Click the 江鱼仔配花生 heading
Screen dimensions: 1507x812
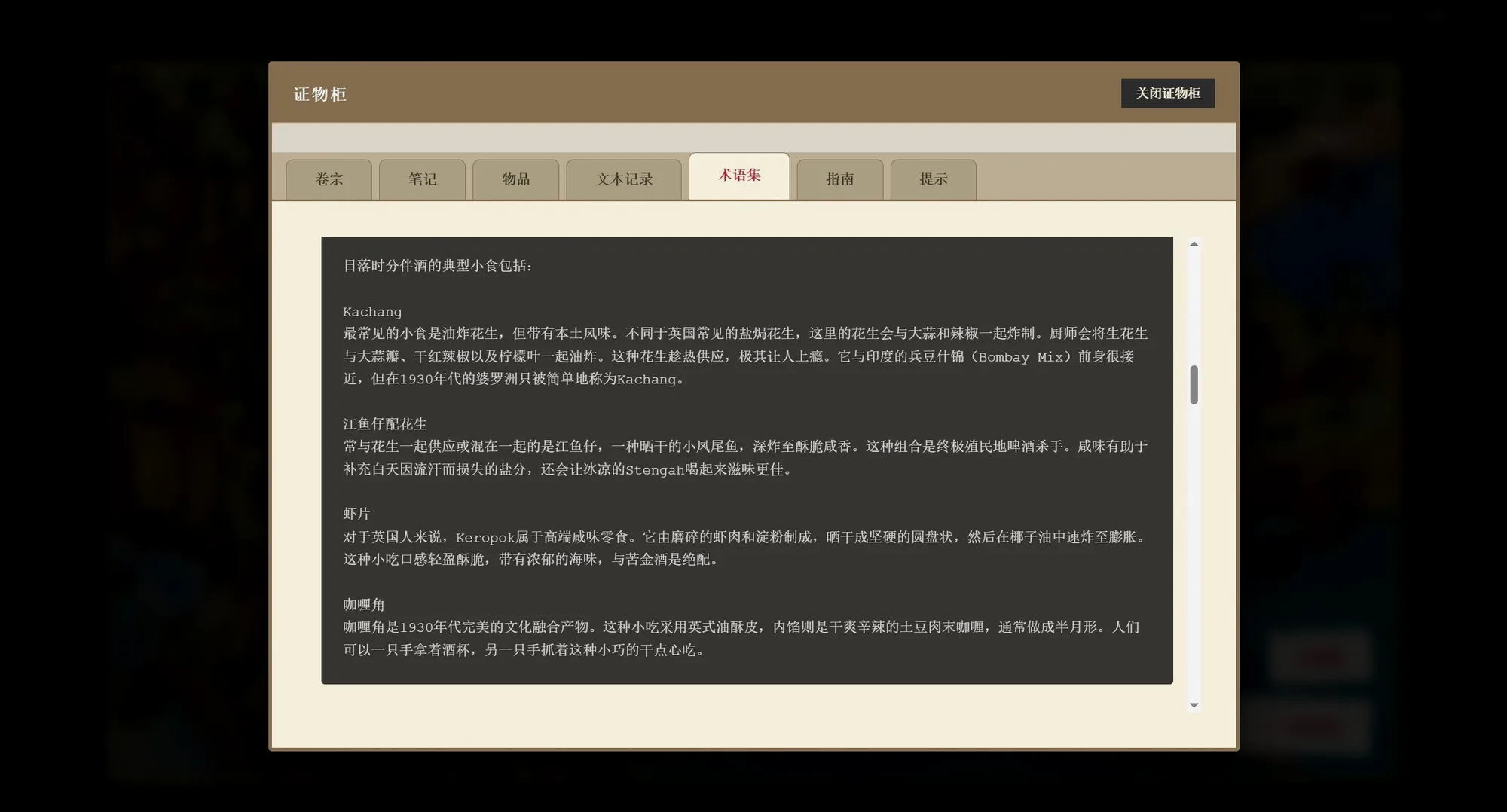385,424
